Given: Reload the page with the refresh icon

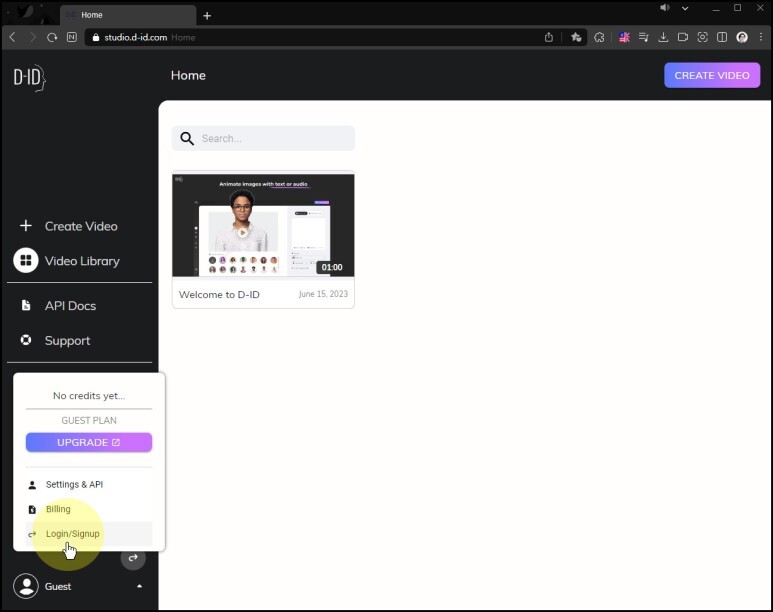Looking at the screenshot, I should coord(52,37).
